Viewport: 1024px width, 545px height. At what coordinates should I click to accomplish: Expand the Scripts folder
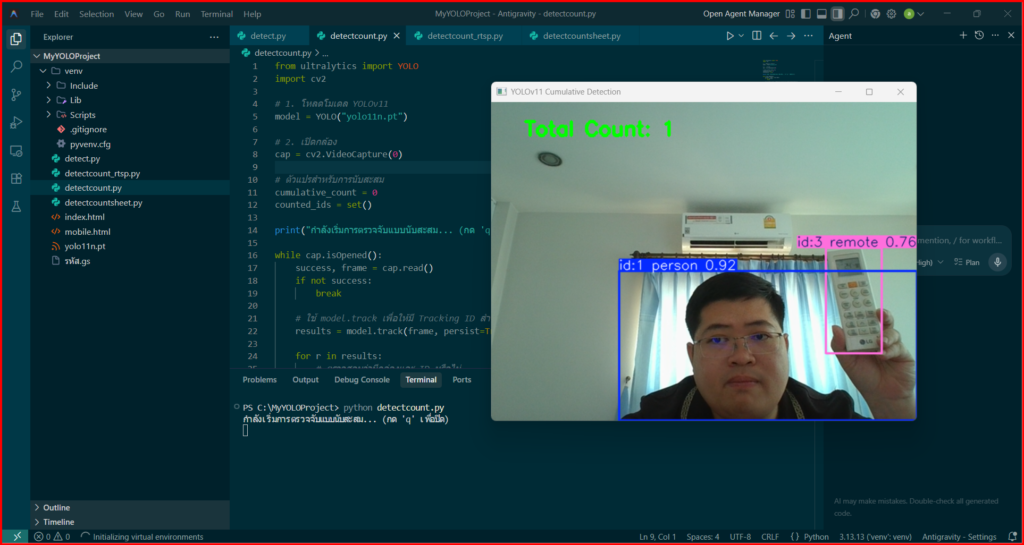(49, 115)
